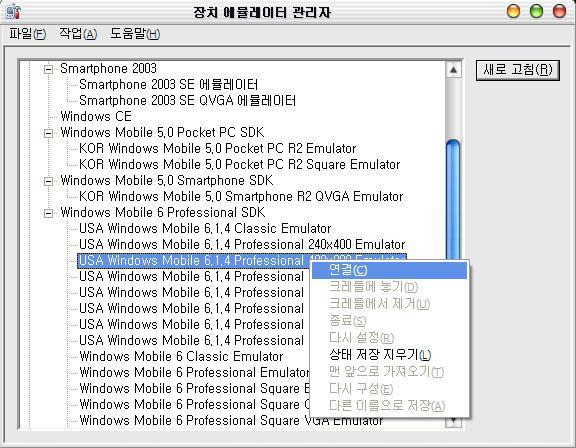Click the Device Emulator Manager title bar icon
576x448 pixels.
click(13, 11)
